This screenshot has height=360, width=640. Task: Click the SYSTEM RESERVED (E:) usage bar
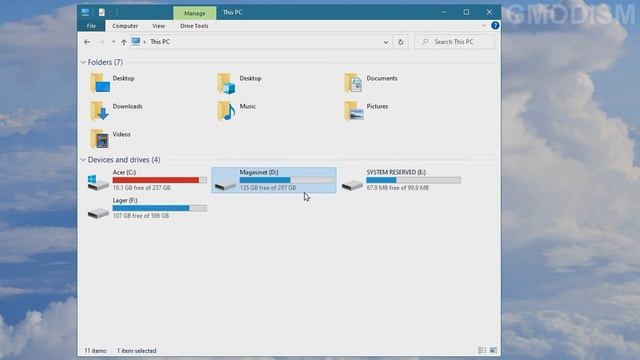pos(413,180)
